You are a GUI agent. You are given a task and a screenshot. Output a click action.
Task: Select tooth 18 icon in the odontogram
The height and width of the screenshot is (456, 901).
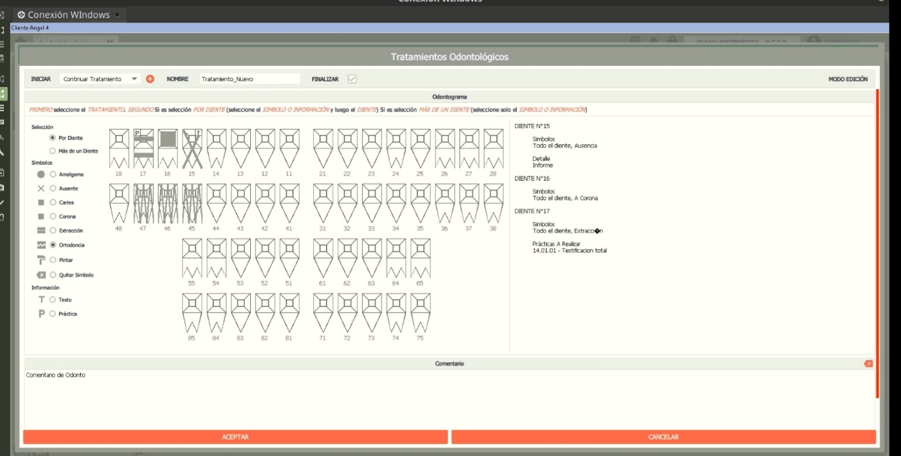pyautogui.click(x=119, y=148)
